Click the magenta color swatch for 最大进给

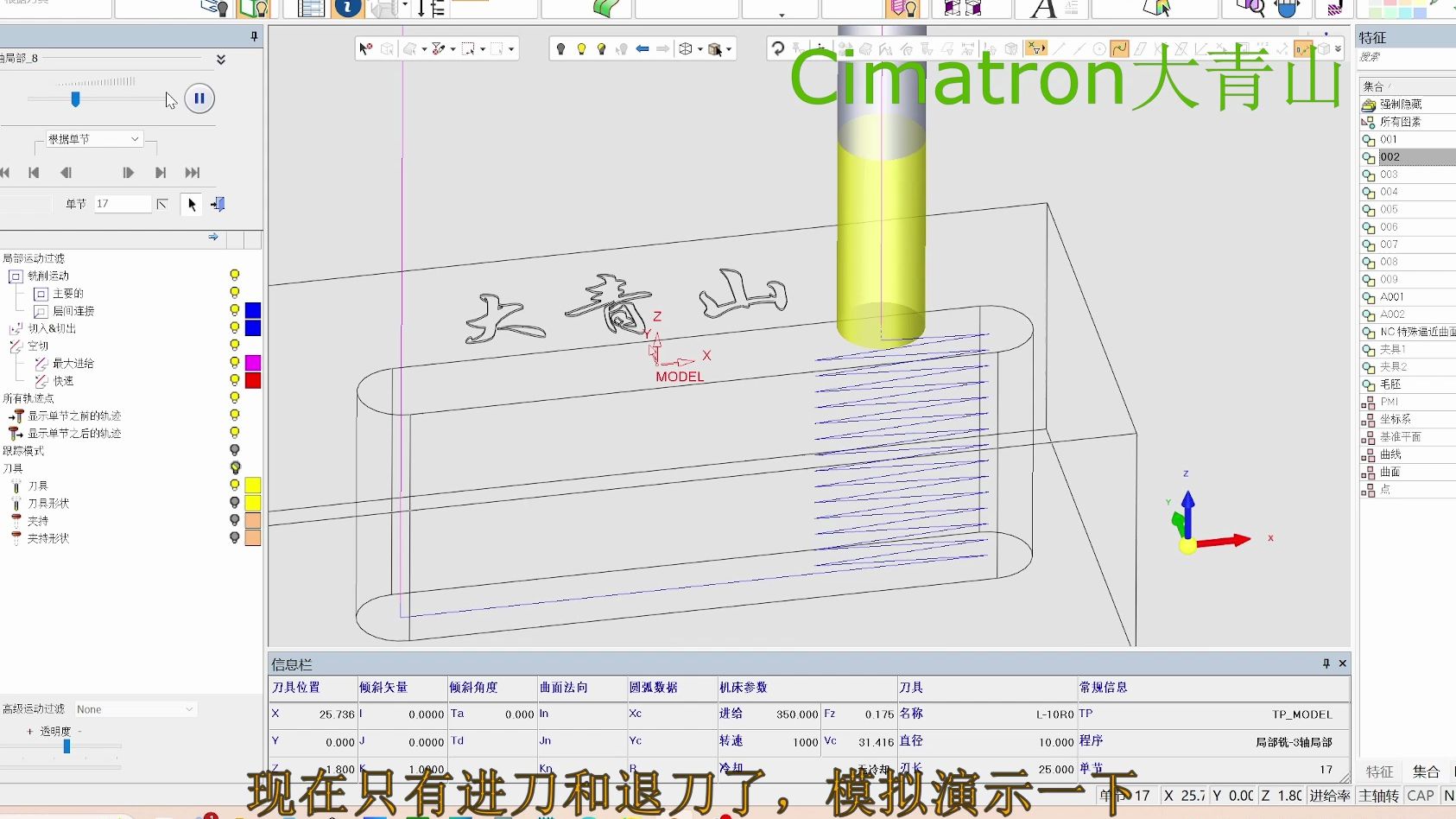pyautogui.click(x=253, y=363)
